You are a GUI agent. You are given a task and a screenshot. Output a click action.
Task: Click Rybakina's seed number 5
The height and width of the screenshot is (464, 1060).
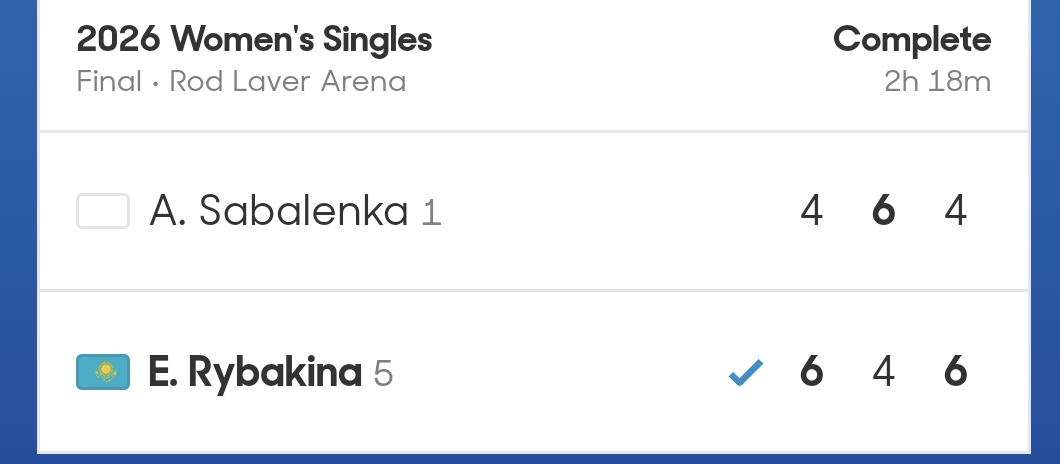click(x=383, y=373)
